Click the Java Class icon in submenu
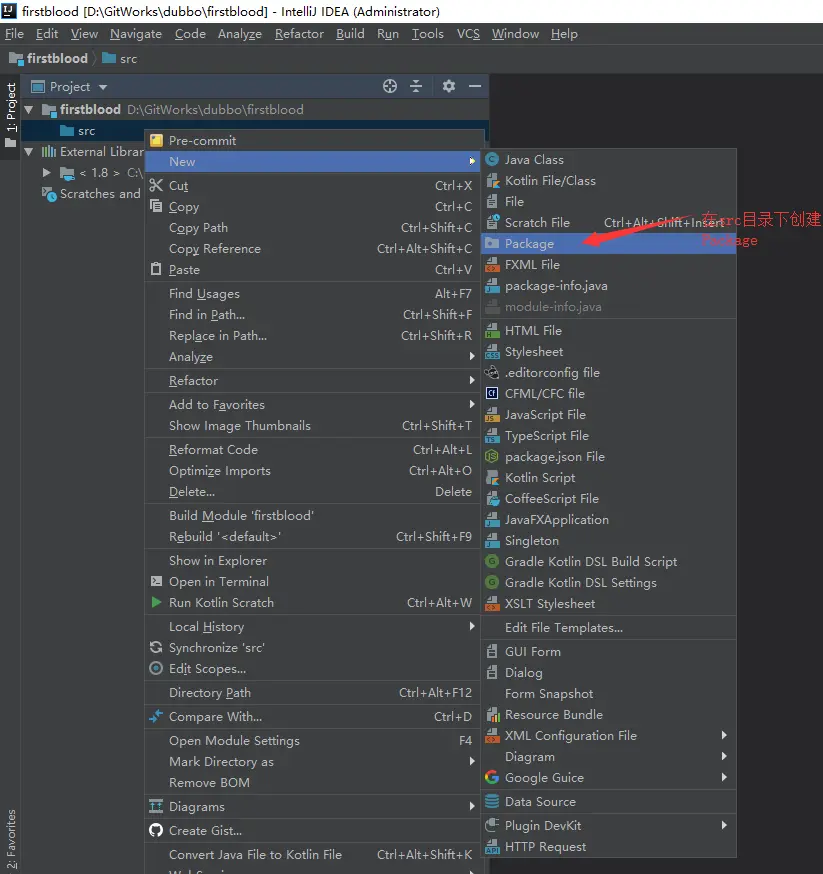The width and height of the screenshot is (823, 874). pyautogui.click(x=492, y=160)
